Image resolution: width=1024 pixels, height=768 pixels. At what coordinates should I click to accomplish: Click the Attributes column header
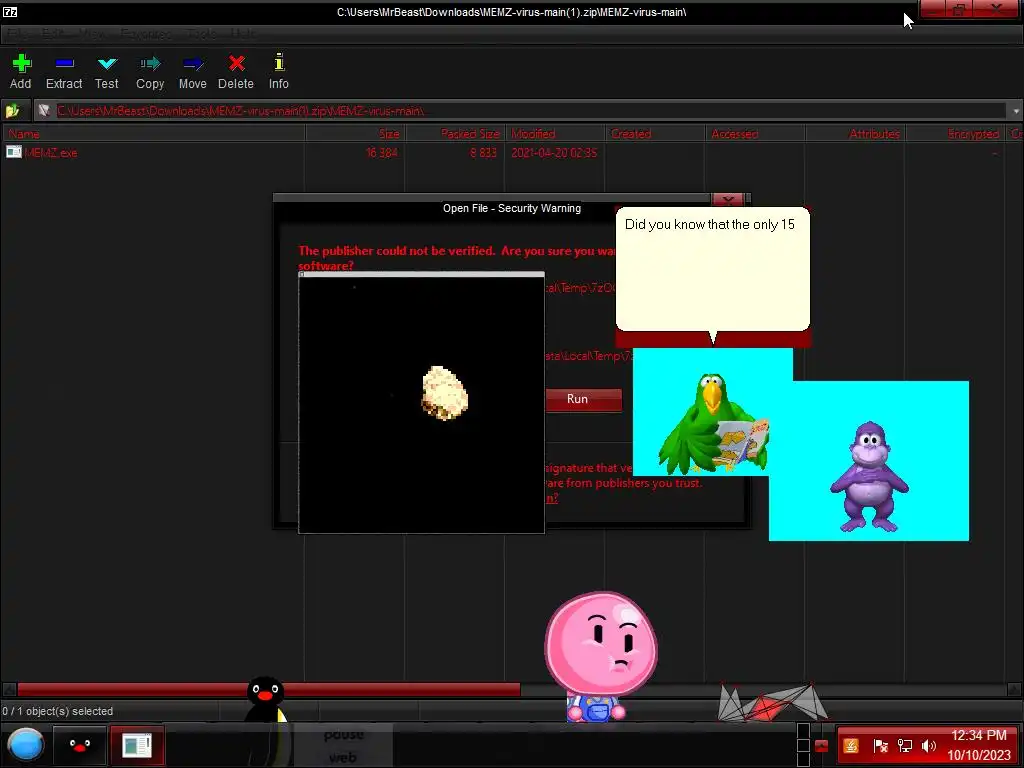[855, 134]
